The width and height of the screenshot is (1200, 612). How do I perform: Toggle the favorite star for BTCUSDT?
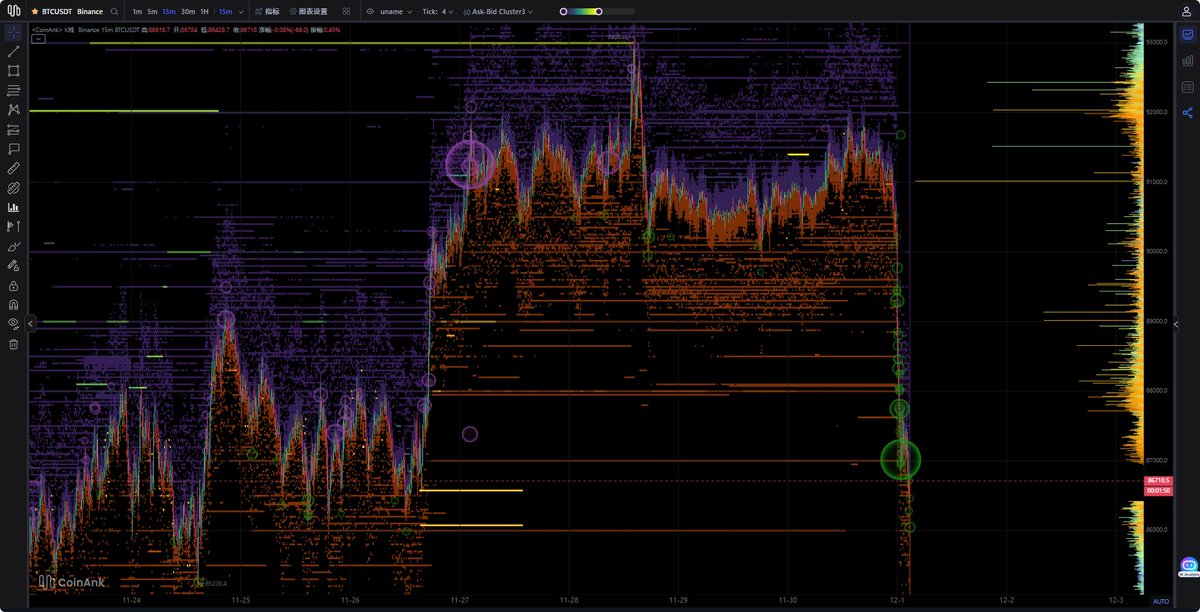click(36, 11)
